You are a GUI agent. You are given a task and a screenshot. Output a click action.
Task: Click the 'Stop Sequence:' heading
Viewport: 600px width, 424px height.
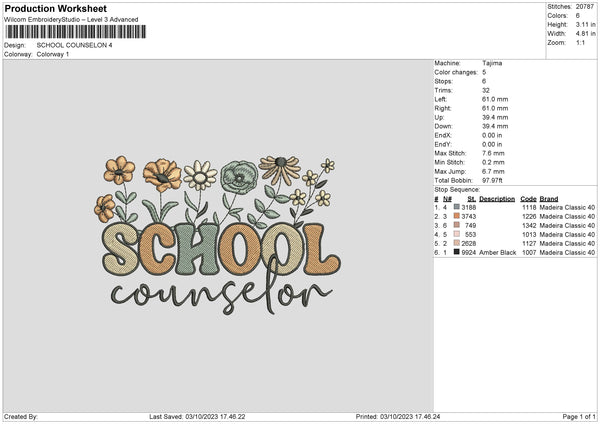click(x=457, y=190)
